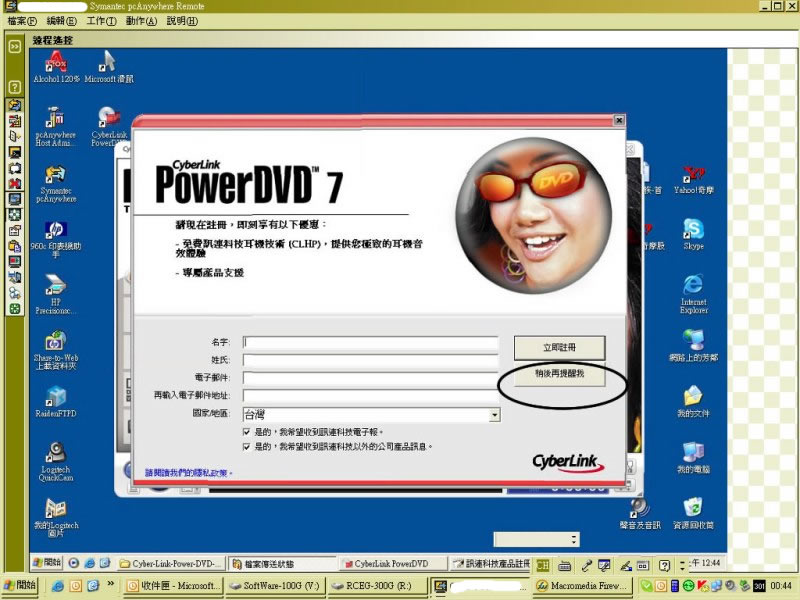
Task: Select the pcAnywhere Host Admin desktop icon
Action: (56, 127)
